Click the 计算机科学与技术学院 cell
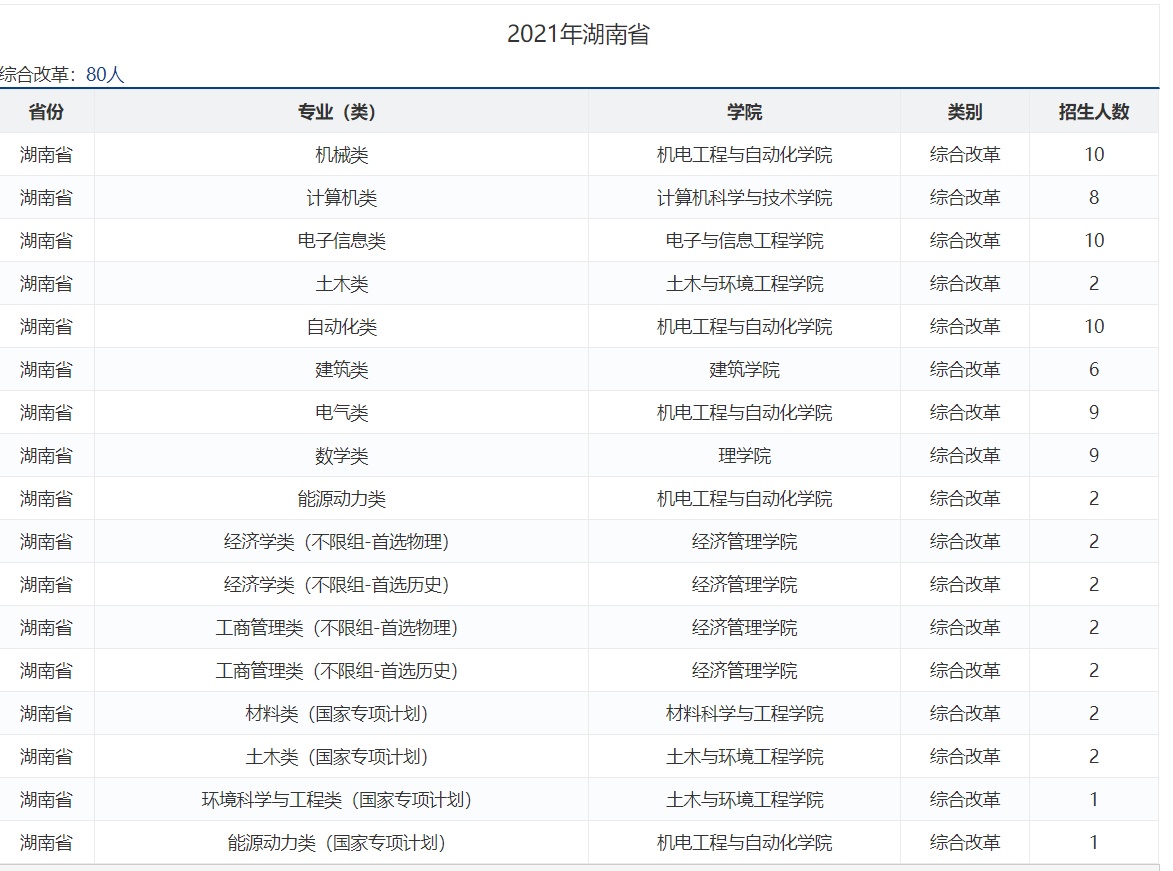 [x=744, y=198]
